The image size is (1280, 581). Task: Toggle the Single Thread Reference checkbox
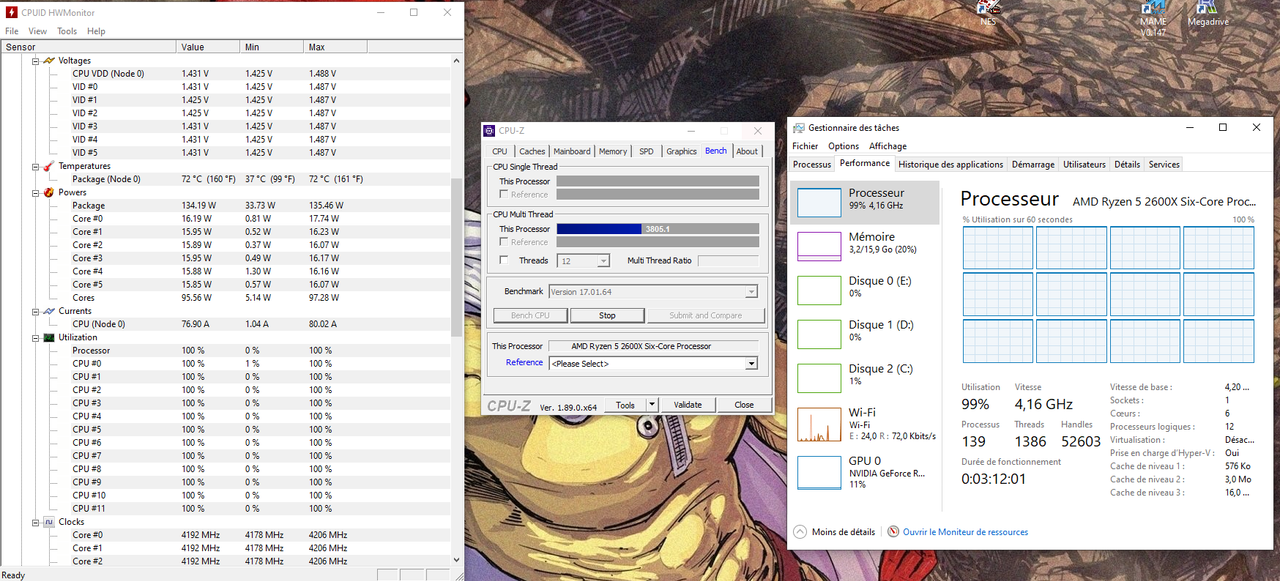coord(504,194)
